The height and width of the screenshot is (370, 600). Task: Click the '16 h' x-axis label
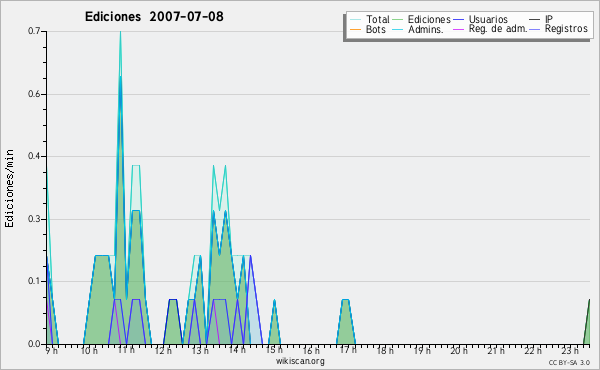[x=311, y=350]
